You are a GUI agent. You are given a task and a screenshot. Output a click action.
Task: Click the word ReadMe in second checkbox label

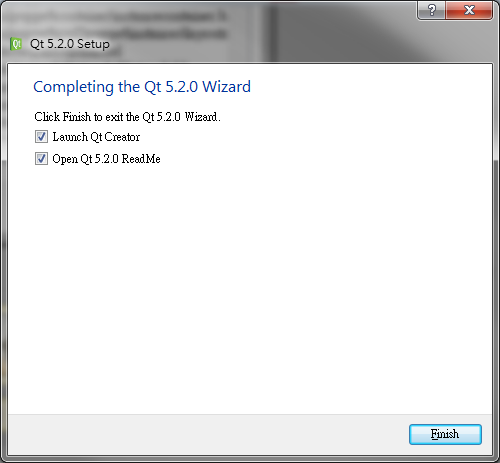pyautogui.click(x=141, y=159)
